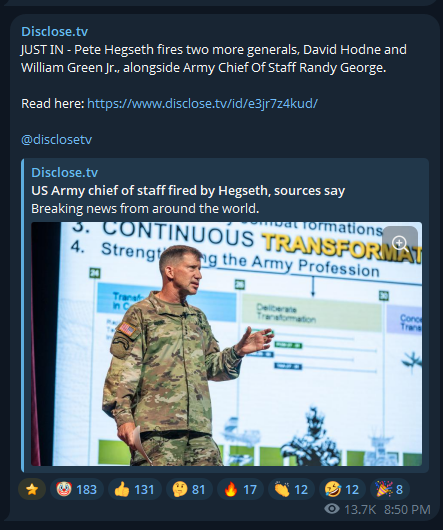Toggle the thinking face reaction with 81
Image resolution: width=443 pixels, height=530 pixels.
pos(189,489)
